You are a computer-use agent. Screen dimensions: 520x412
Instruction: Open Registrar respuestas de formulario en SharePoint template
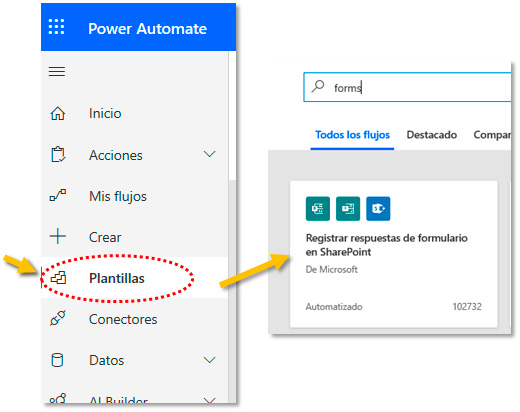click(x=393, y=254)
